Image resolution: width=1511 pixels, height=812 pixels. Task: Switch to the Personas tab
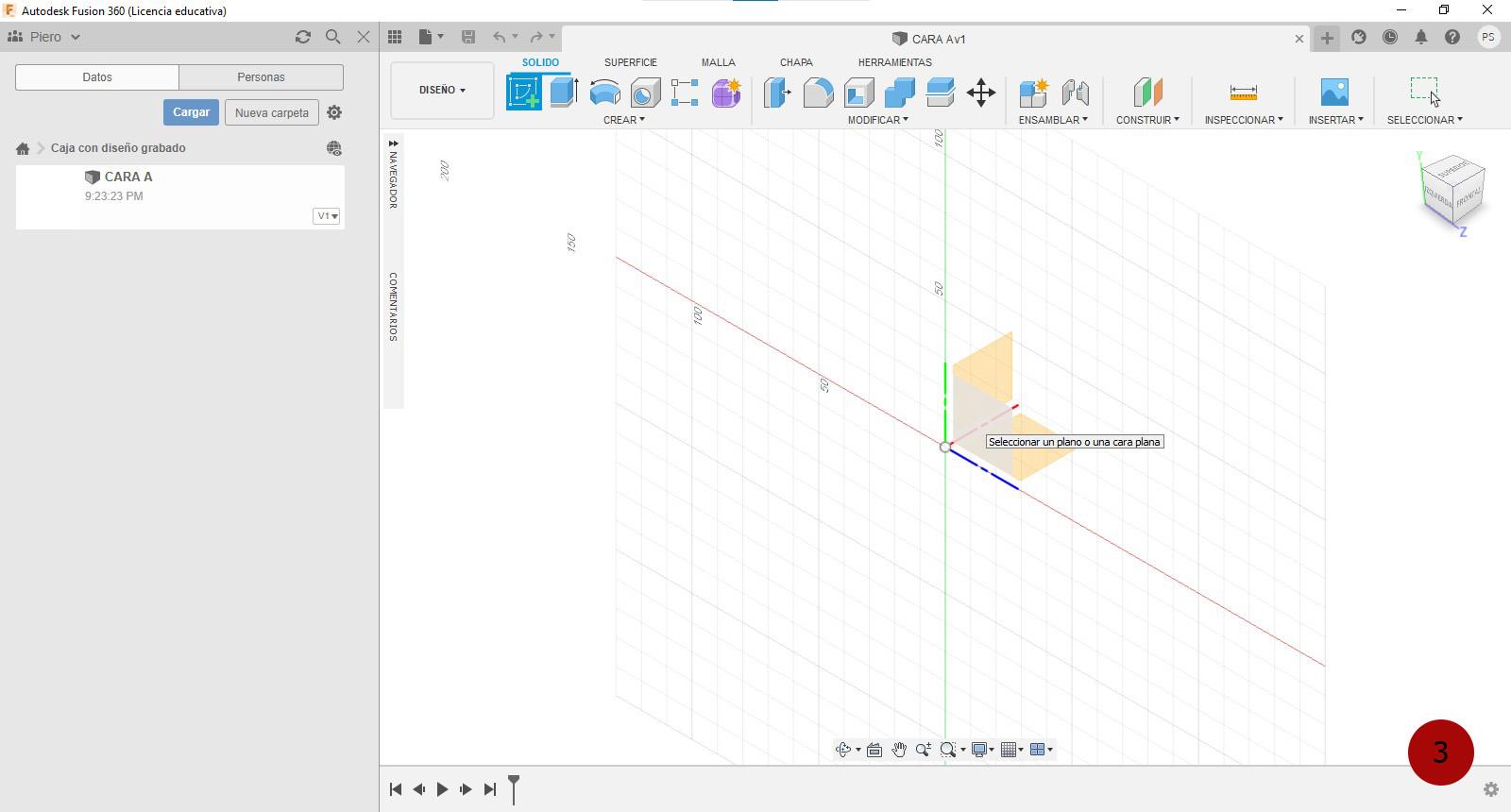(261, 77)
